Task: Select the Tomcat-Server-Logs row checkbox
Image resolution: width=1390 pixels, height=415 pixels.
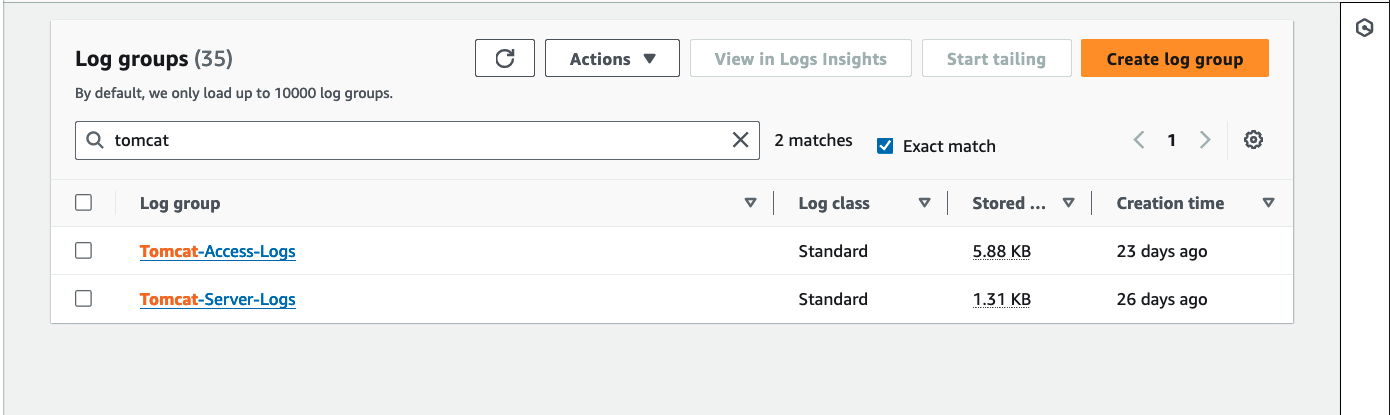Action: (x=84, y=299)
